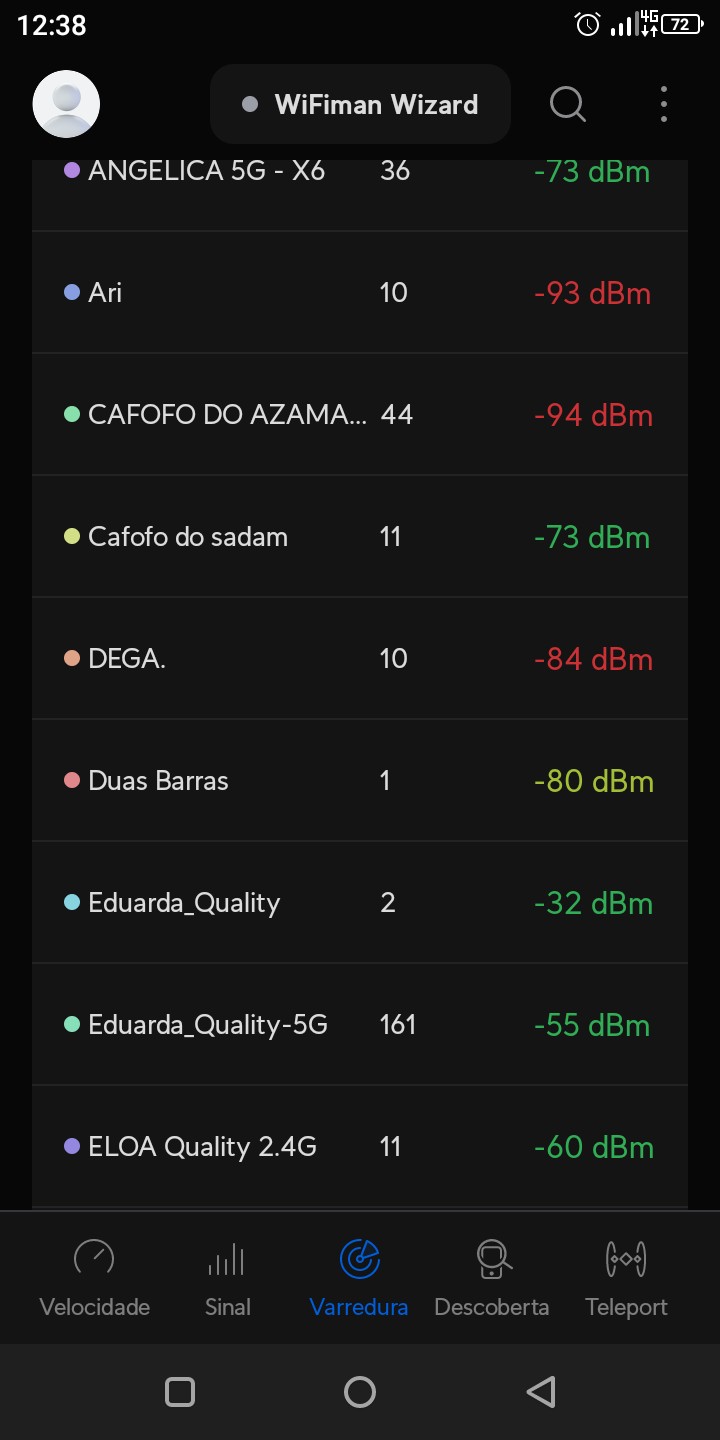
Task: Tap the Cafofo do sadam network
Action: [360, 537]
